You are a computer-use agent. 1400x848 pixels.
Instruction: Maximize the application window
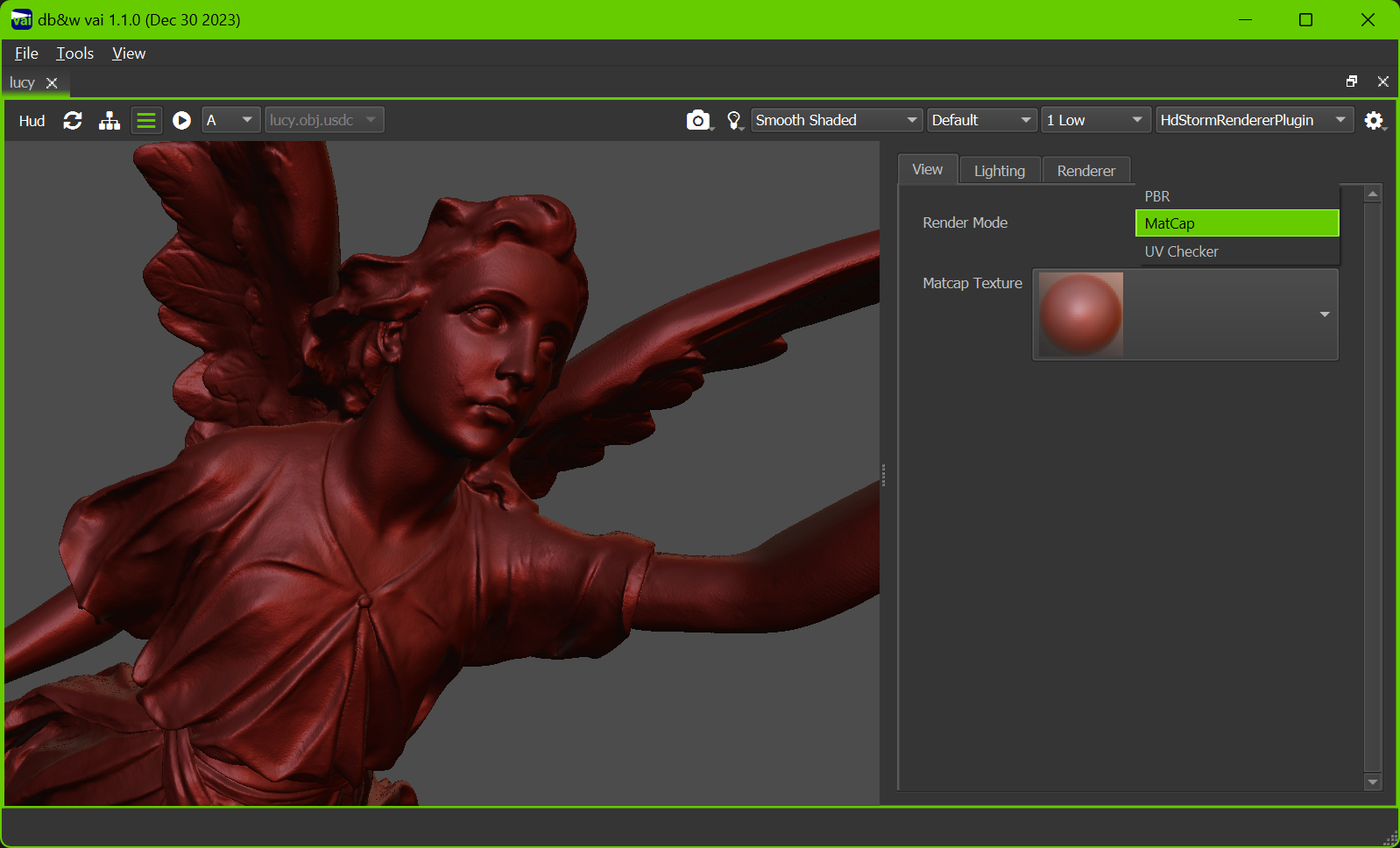(x=1305, y=19)
